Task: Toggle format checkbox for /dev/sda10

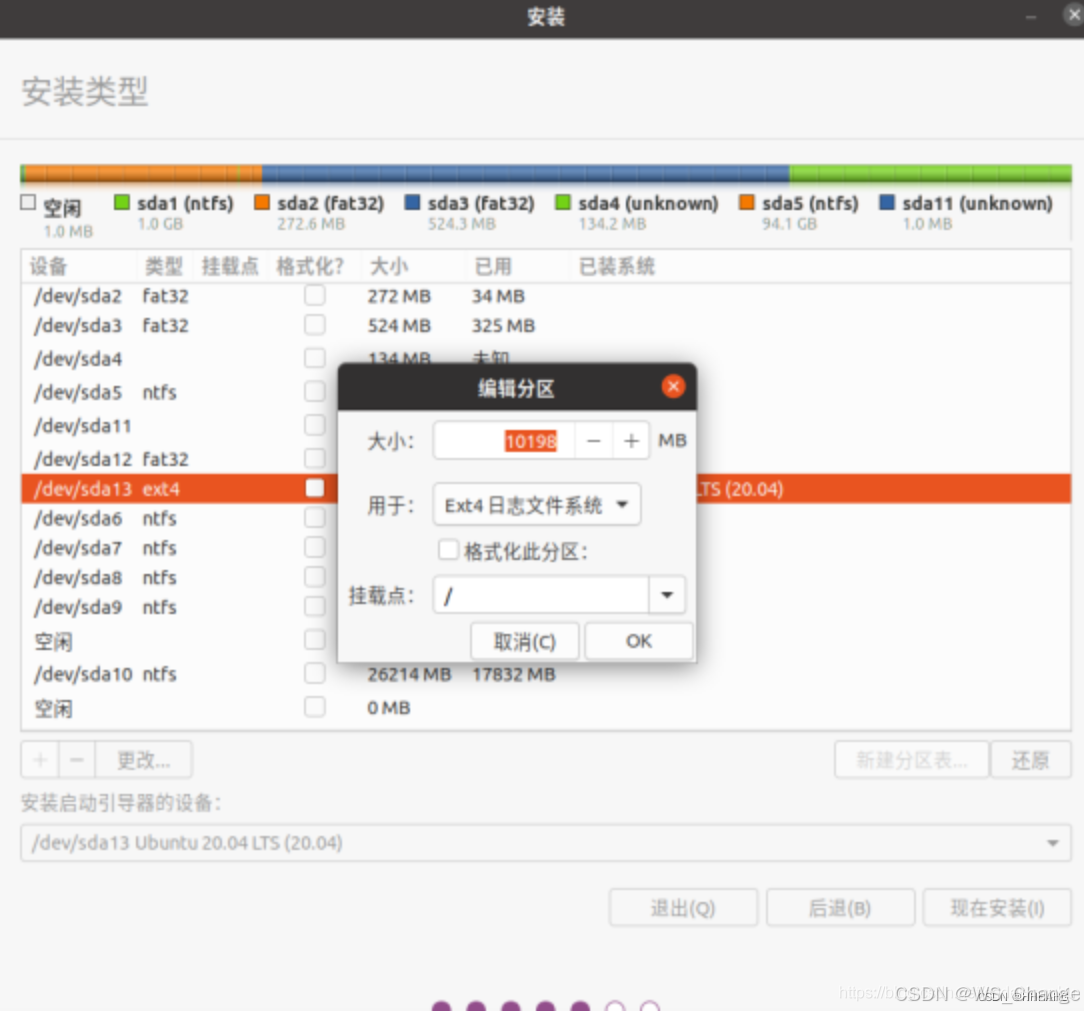Action: tap(315, 673)
